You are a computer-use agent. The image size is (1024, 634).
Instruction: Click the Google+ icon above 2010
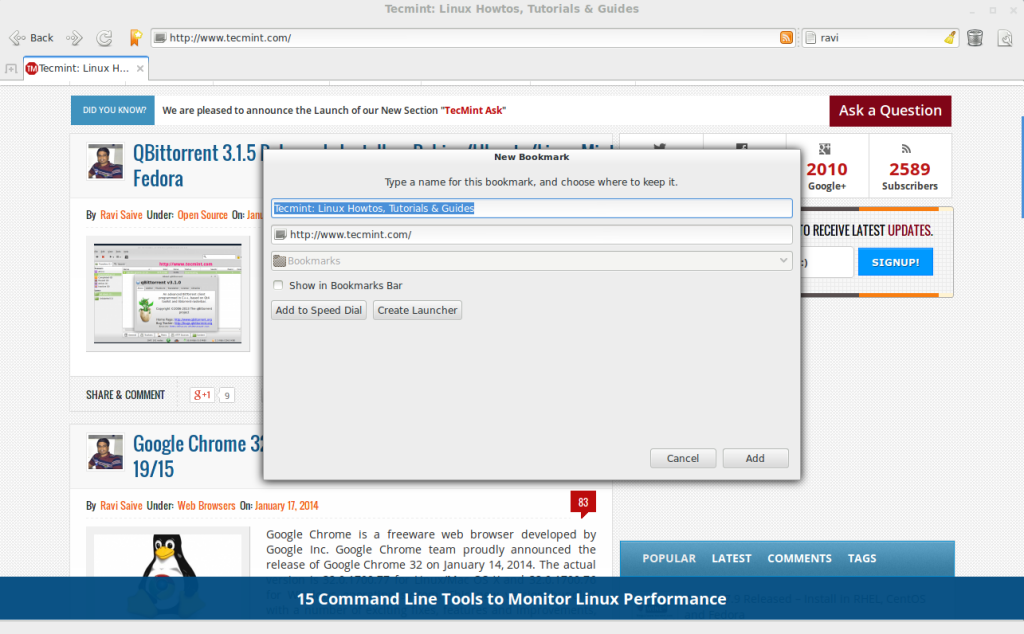(x=825, y=149)
